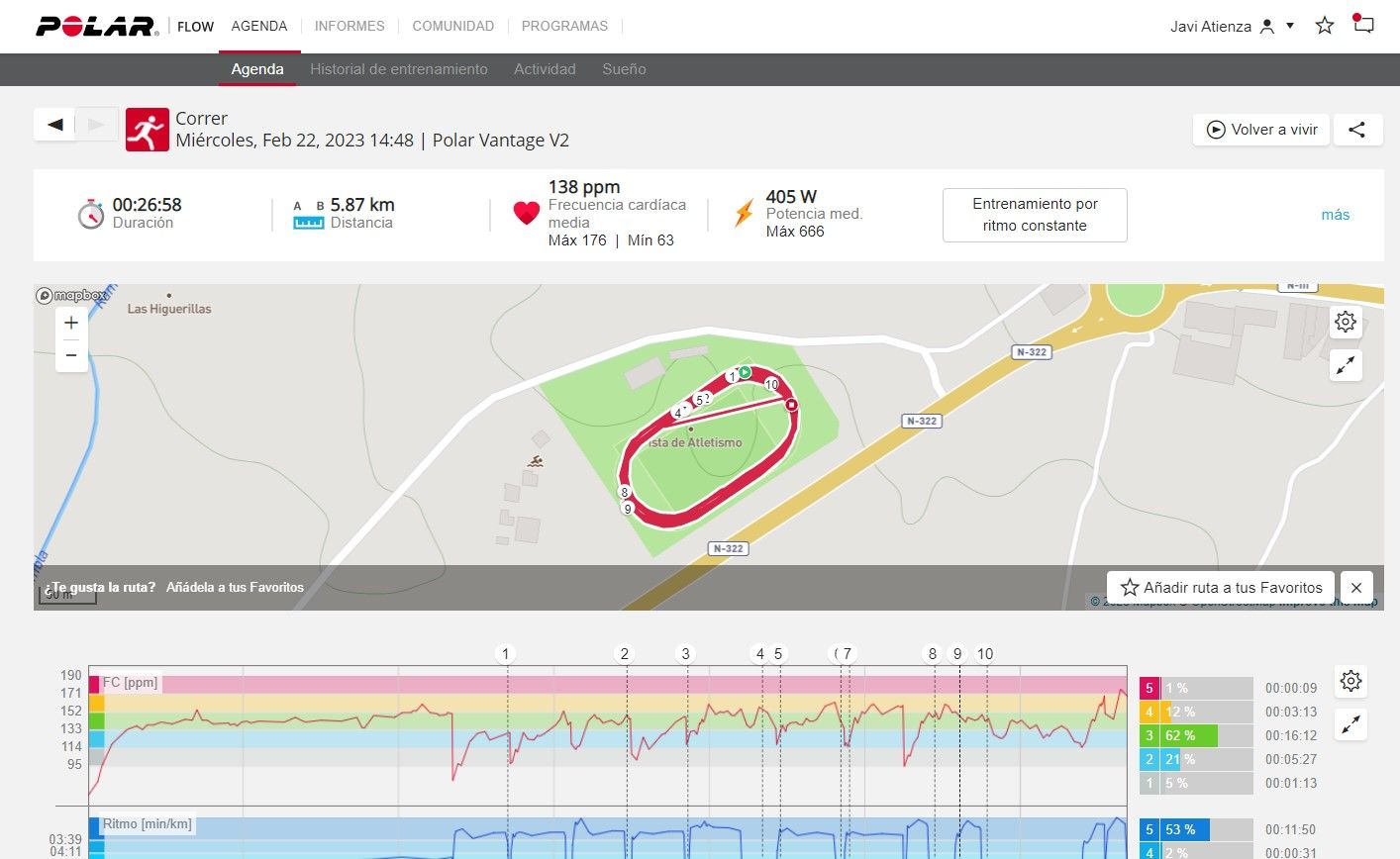
Task: Expand details with the 'más' link
Action: click(1335, 215)
